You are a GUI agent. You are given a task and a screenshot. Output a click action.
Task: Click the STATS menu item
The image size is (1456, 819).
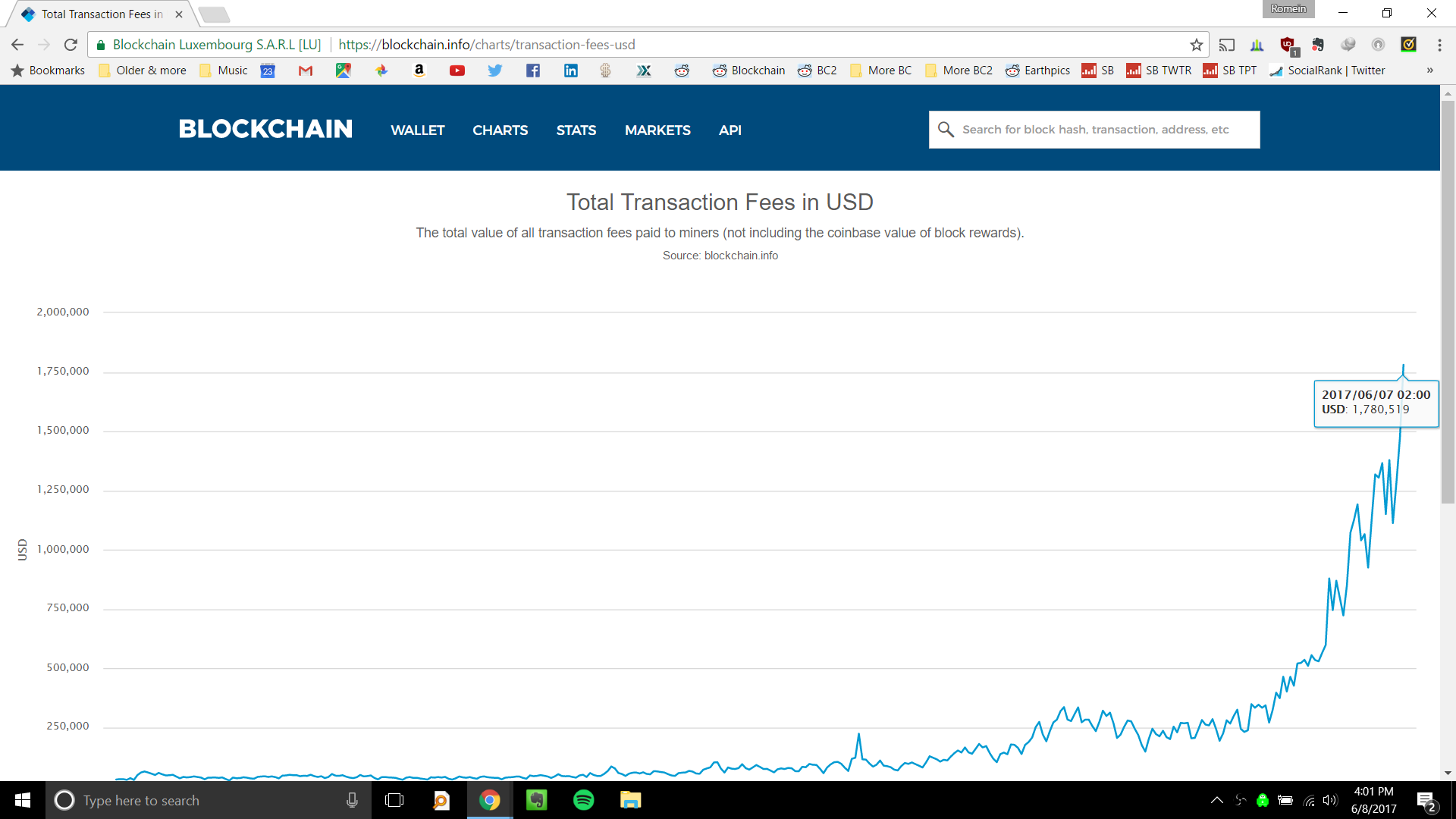(576, 130)
